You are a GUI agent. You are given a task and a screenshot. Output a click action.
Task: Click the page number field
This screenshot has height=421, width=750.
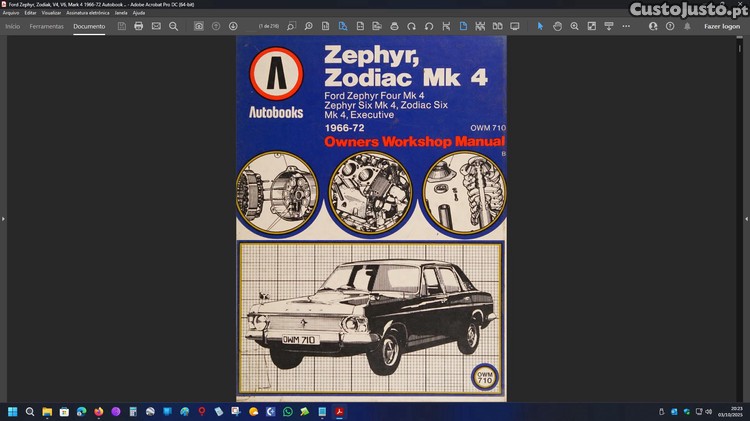pyautogui.click(x=268, y=26)
